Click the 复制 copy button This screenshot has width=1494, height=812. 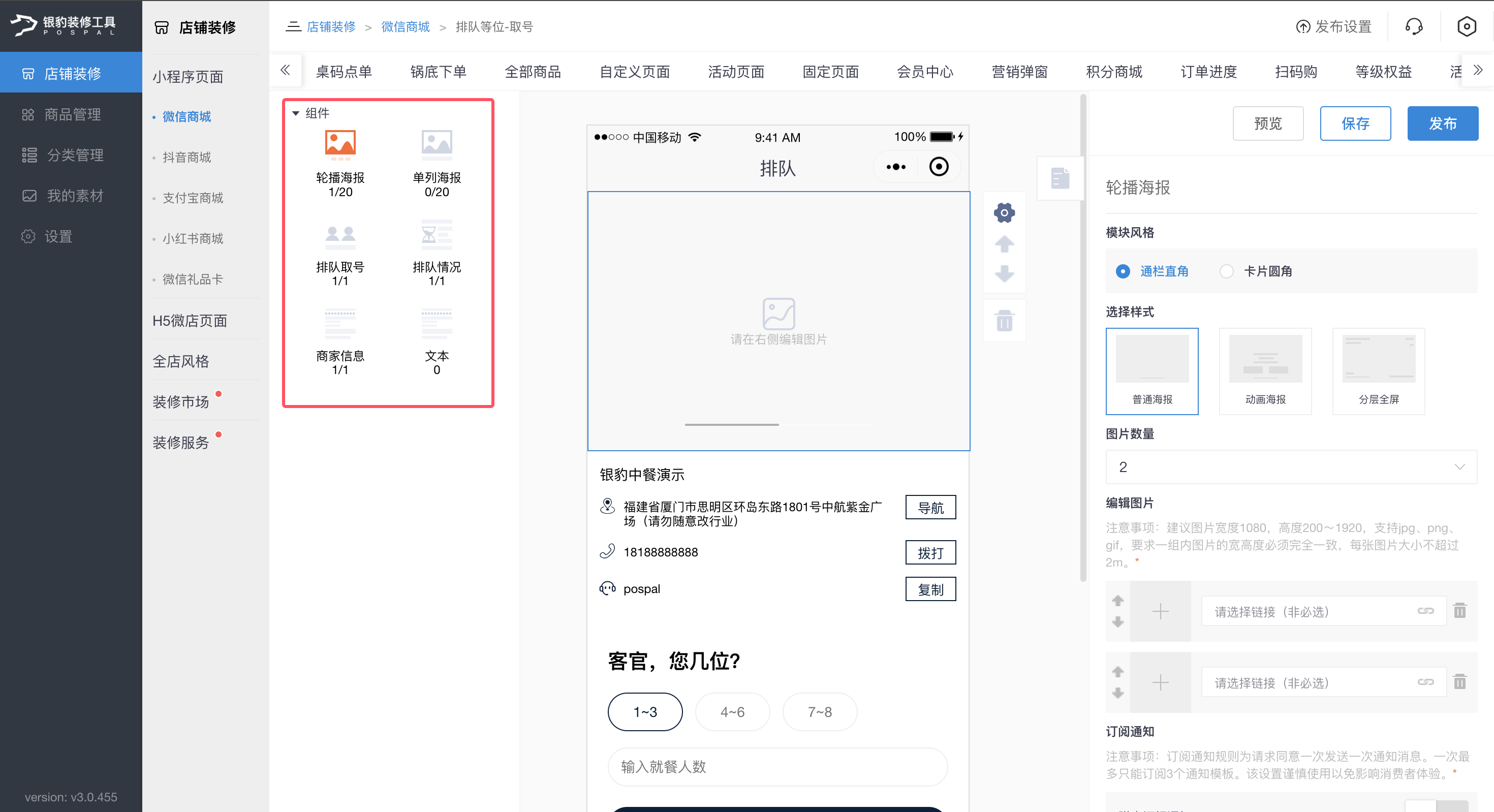[930, 589]
